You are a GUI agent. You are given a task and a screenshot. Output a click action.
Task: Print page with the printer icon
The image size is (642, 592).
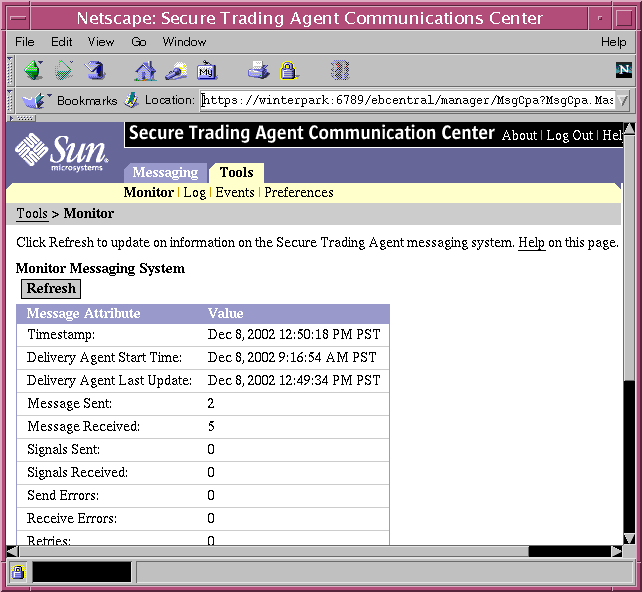[x=258, y=70]
